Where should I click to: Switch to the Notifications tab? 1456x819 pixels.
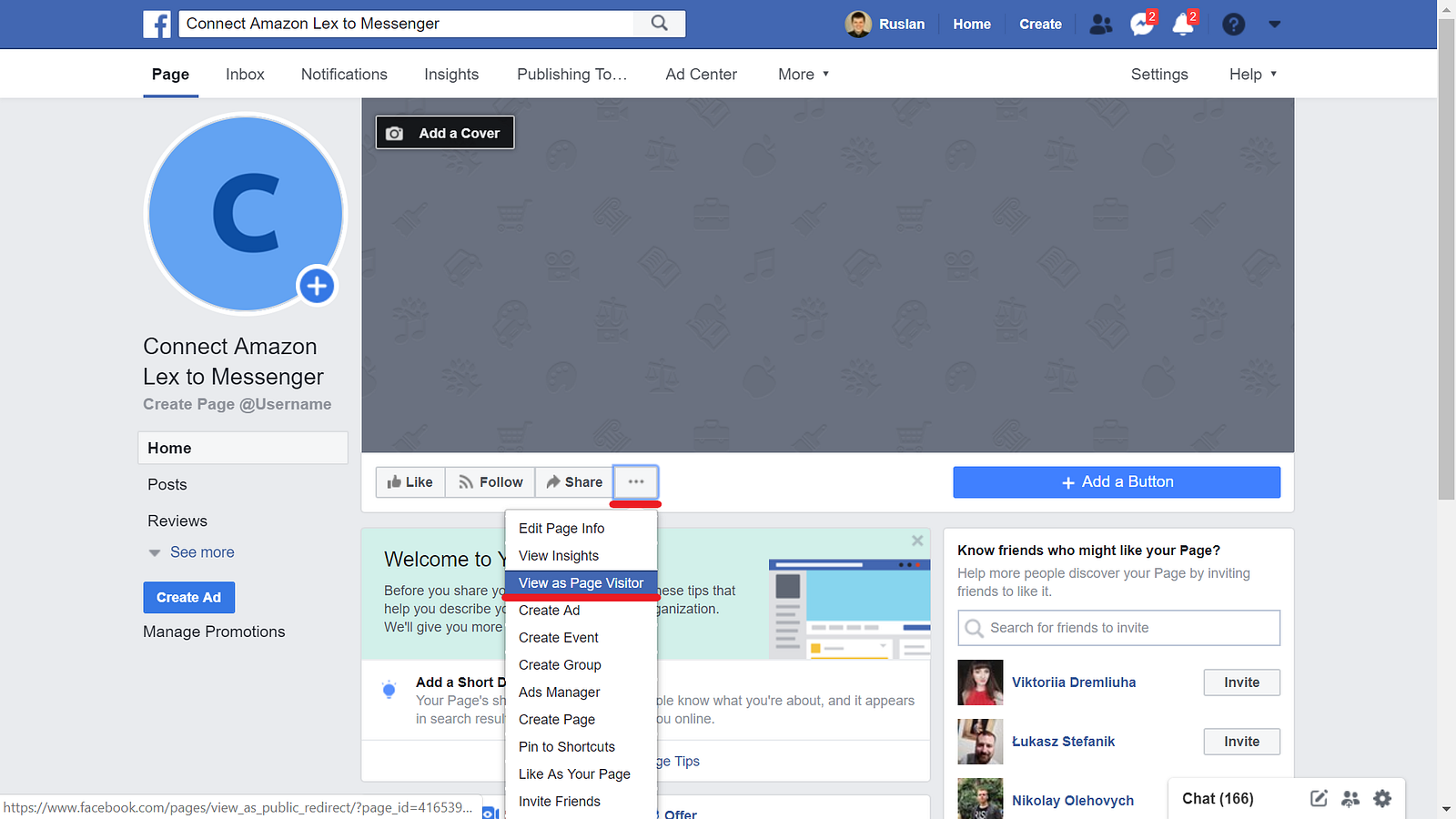click(344, 75)
